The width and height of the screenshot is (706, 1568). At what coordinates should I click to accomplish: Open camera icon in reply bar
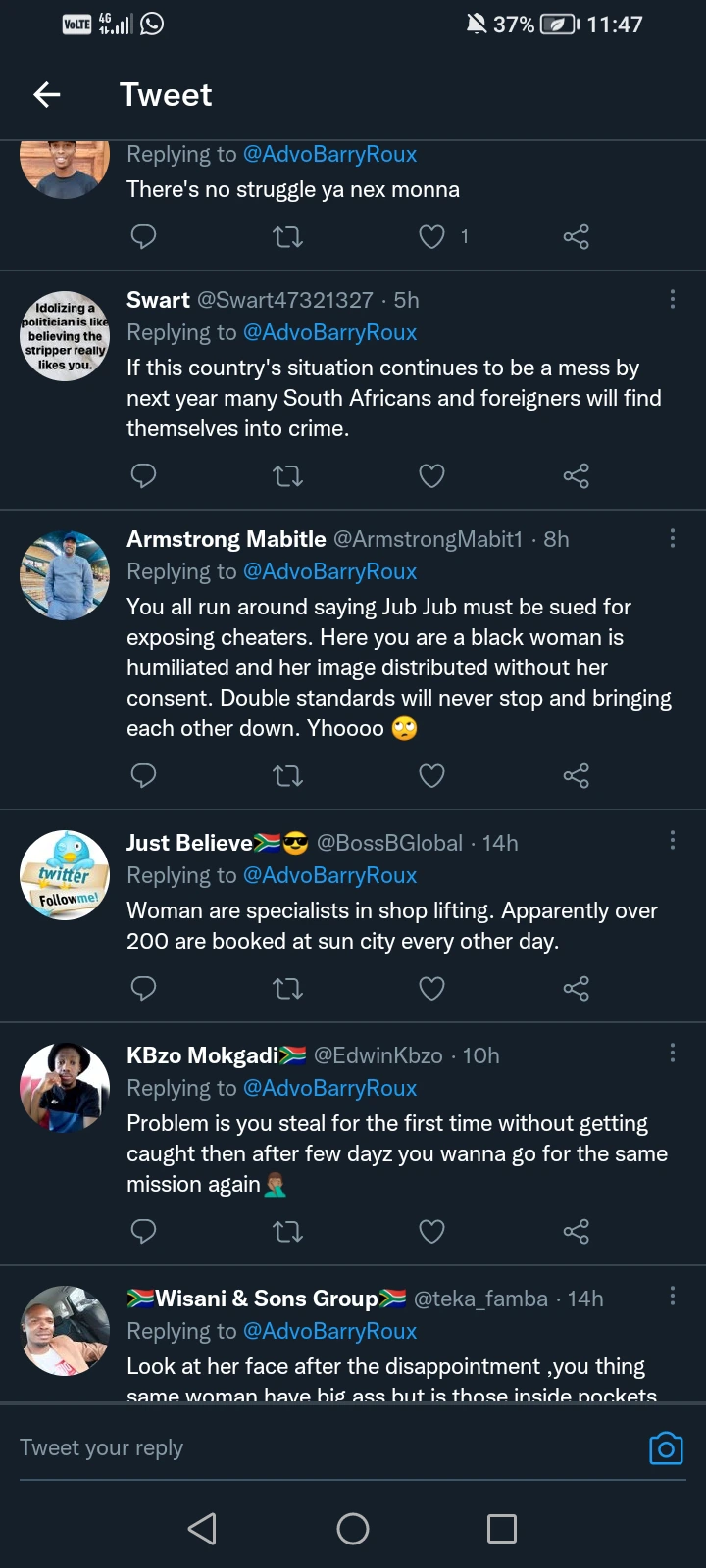666,1448
